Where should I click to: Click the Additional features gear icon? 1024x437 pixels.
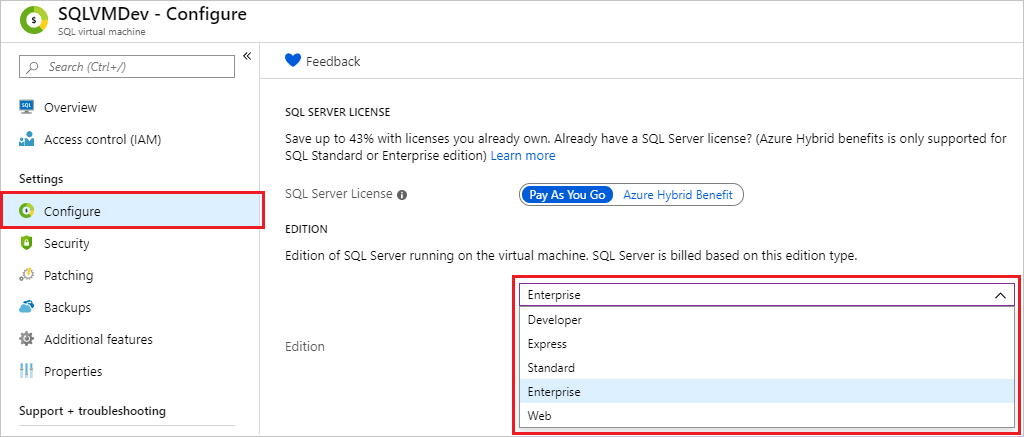pos(27,339)
